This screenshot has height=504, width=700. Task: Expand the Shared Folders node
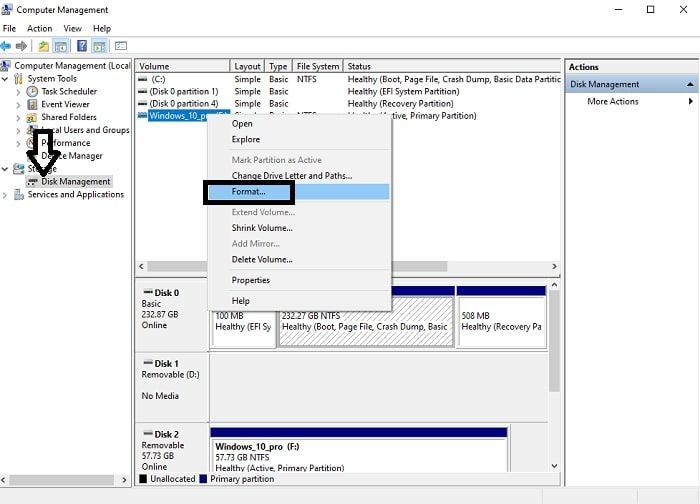[18, 118]
